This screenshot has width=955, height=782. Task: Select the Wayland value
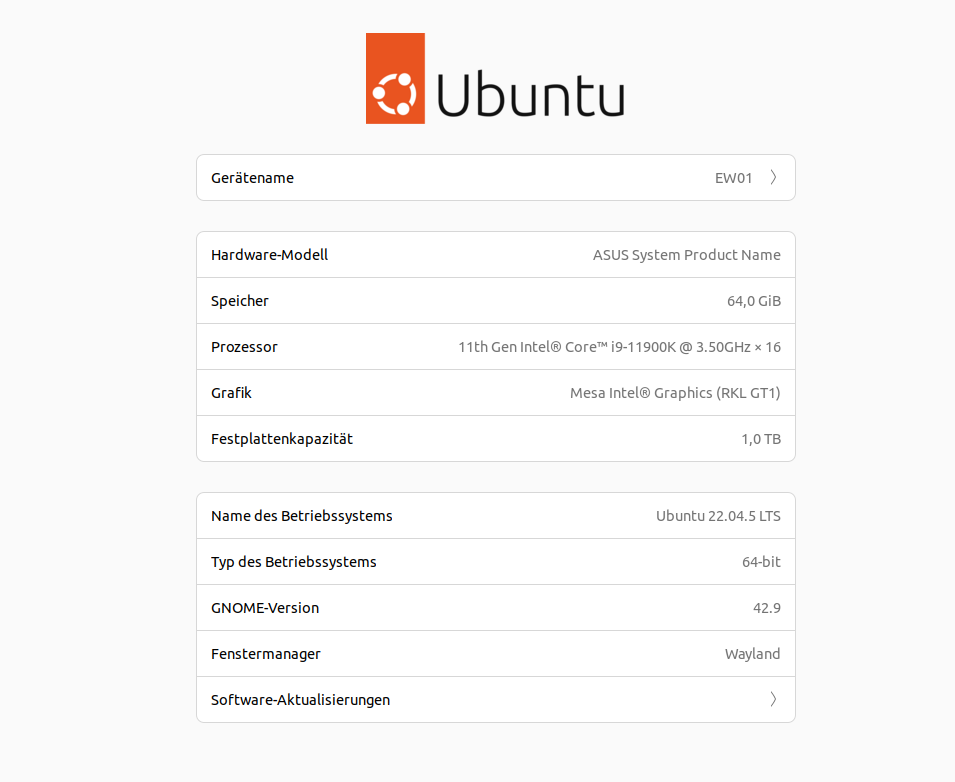point(752,654)
